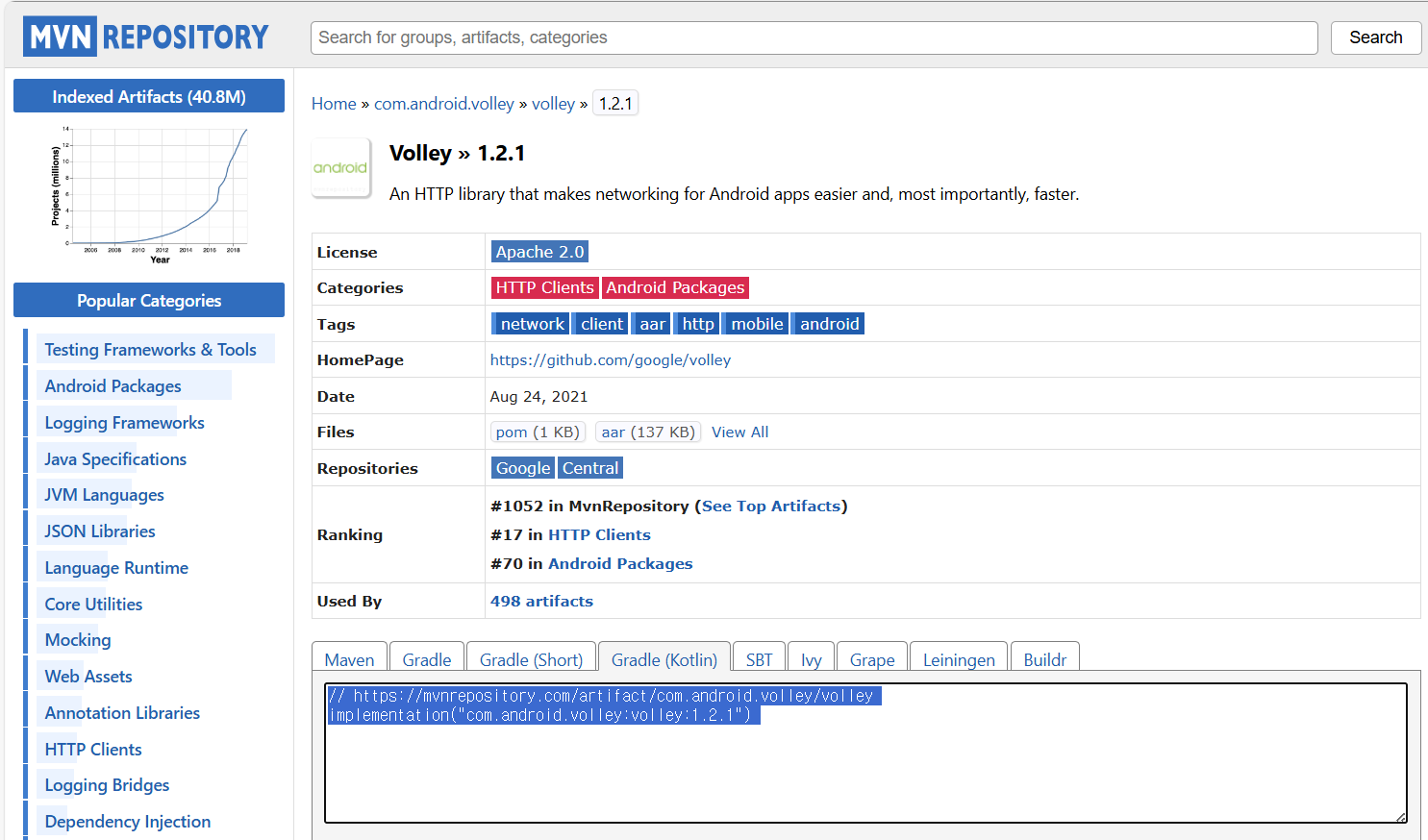Viewport: 1428px width, 840px height.
Task: Click the Popular Categories header
Action: click(149, 300)
